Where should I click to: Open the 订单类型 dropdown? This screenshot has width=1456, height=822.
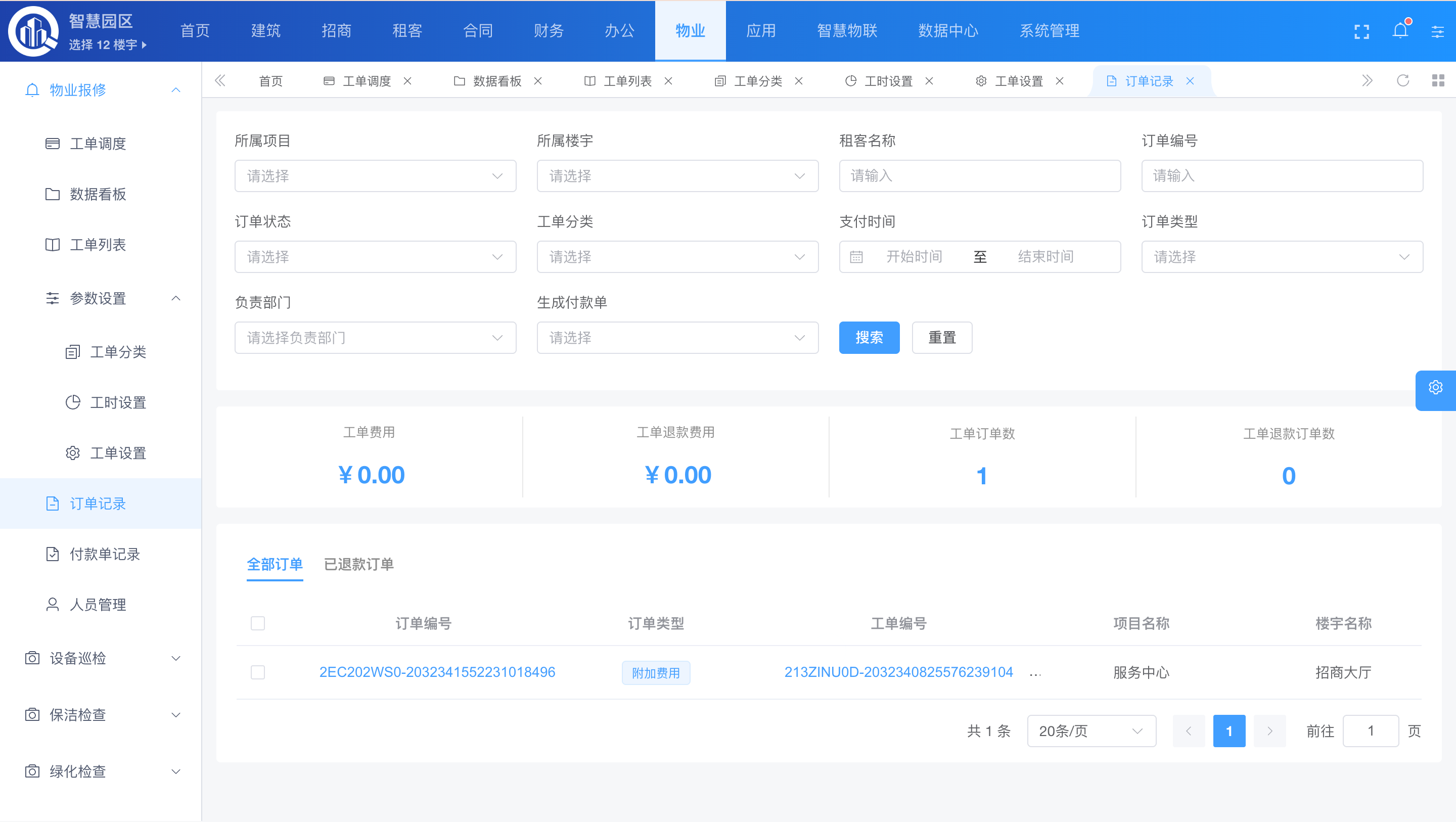point(1282,257)
